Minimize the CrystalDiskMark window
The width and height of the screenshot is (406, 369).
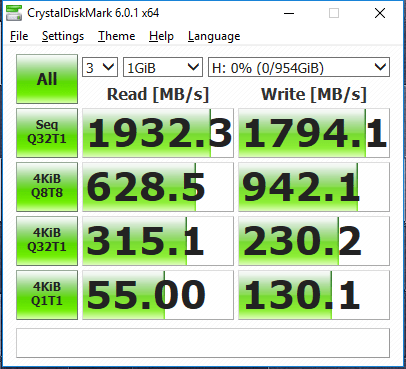(289, 13)
